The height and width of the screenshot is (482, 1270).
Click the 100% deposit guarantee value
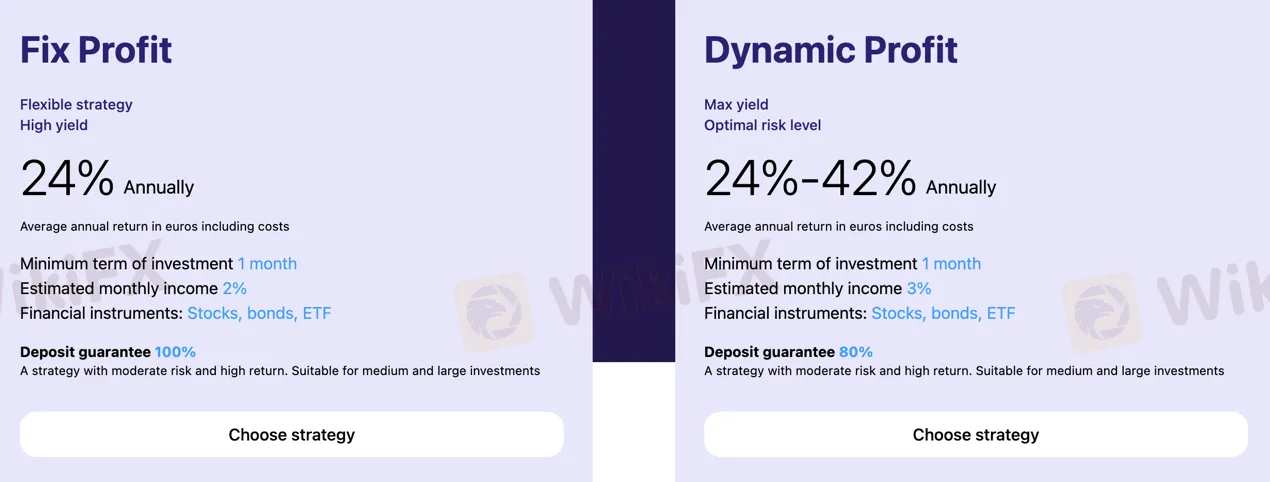click(175, 352)
